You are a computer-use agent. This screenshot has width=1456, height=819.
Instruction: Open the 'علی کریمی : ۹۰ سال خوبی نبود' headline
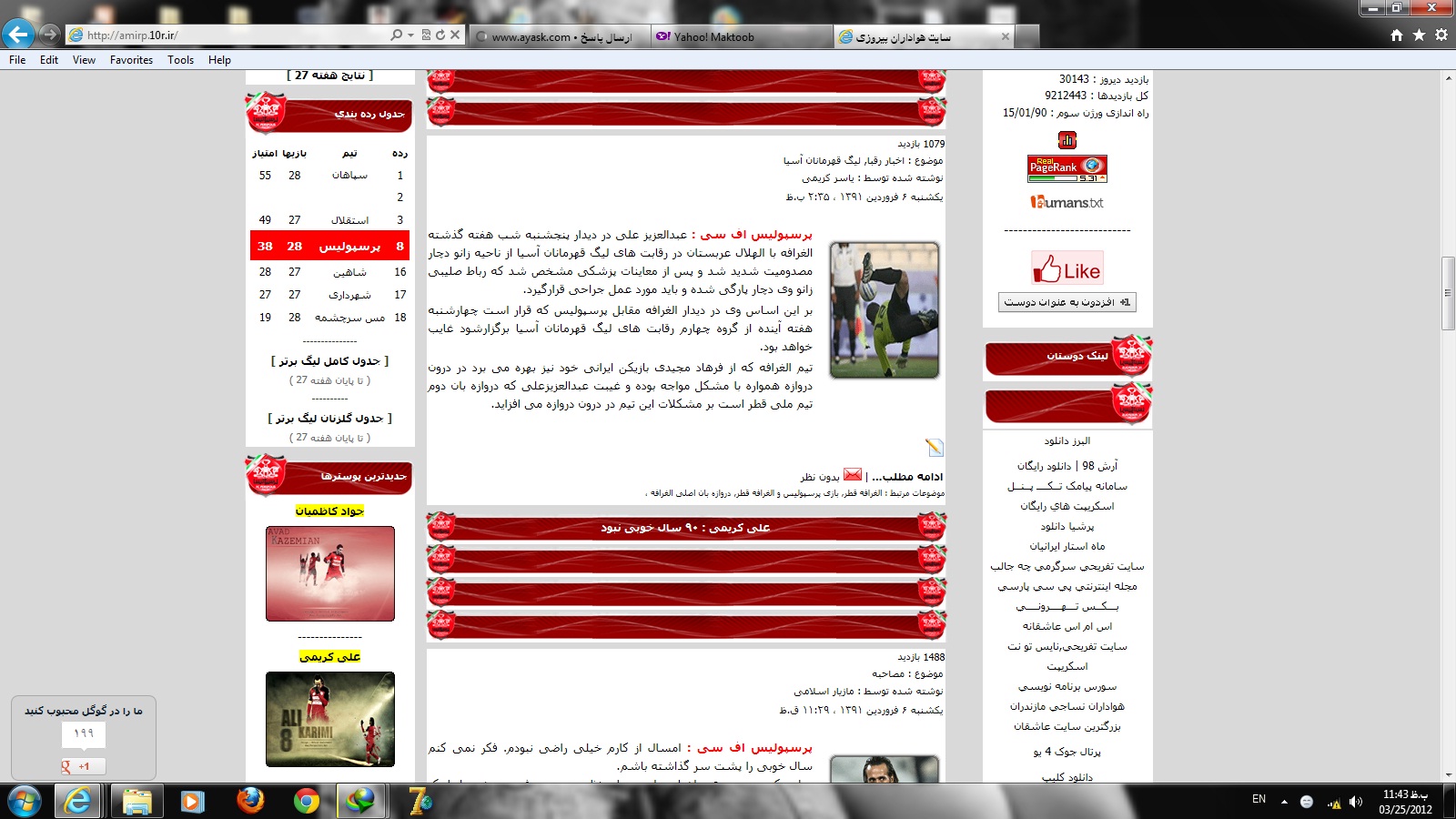click(685, 528)
